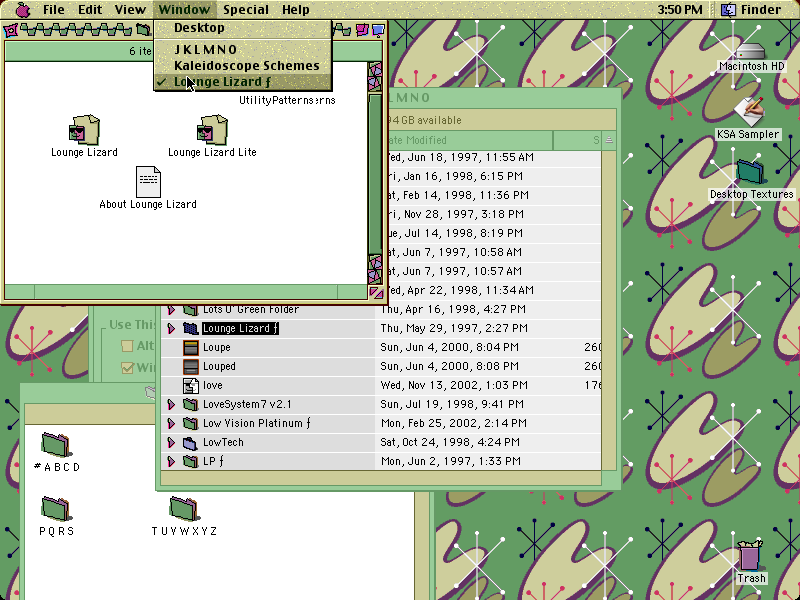Select the # A B C D folder icon

point(56,445)
